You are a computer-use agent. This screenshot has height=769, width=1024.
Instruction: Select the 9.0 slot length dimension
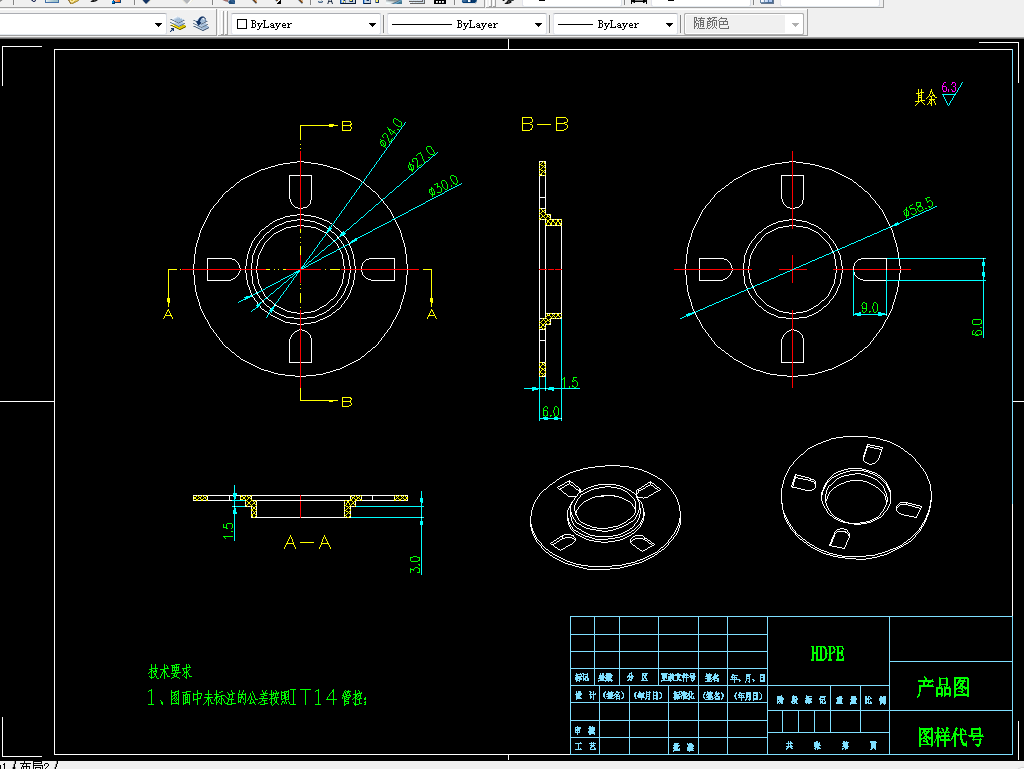(x=869, y=307)
